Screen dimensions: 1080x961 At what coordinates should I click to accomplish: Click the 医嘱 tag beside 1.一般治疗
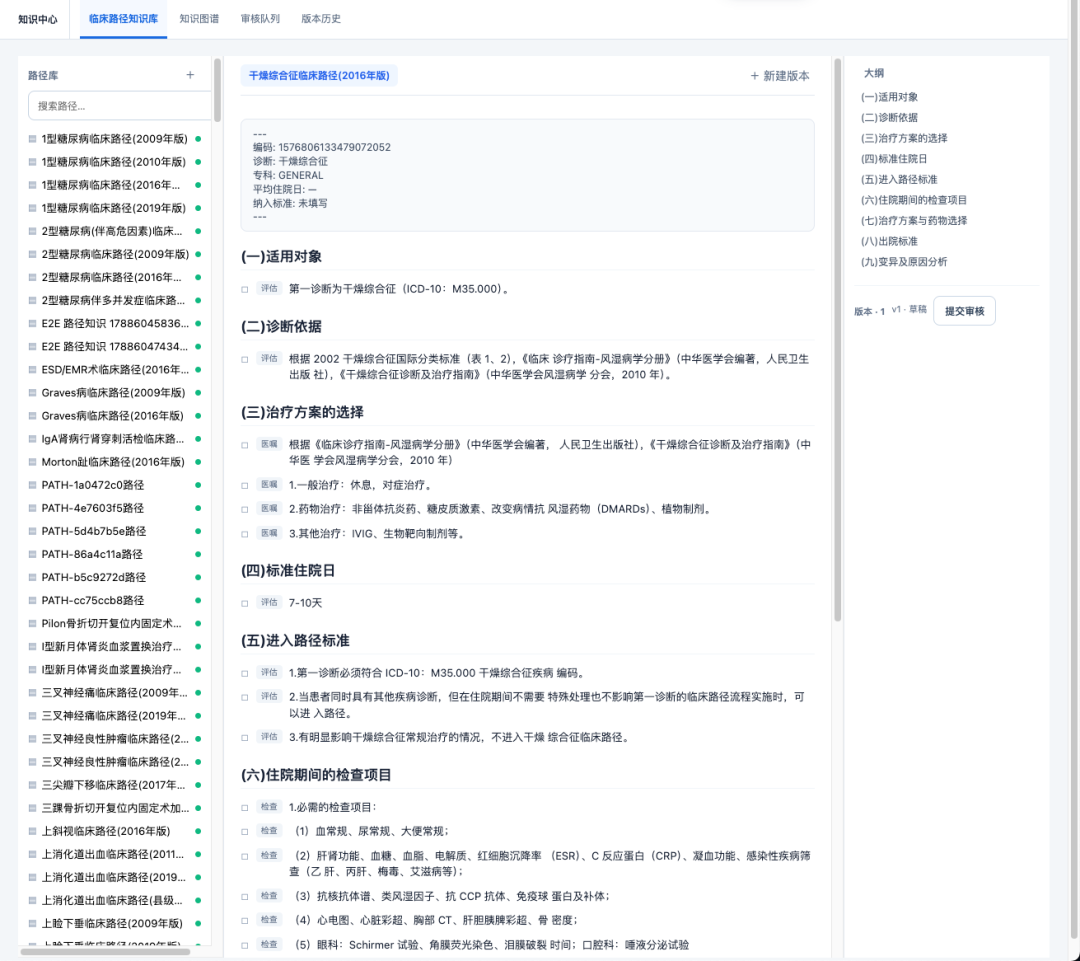tap(269, 484)
